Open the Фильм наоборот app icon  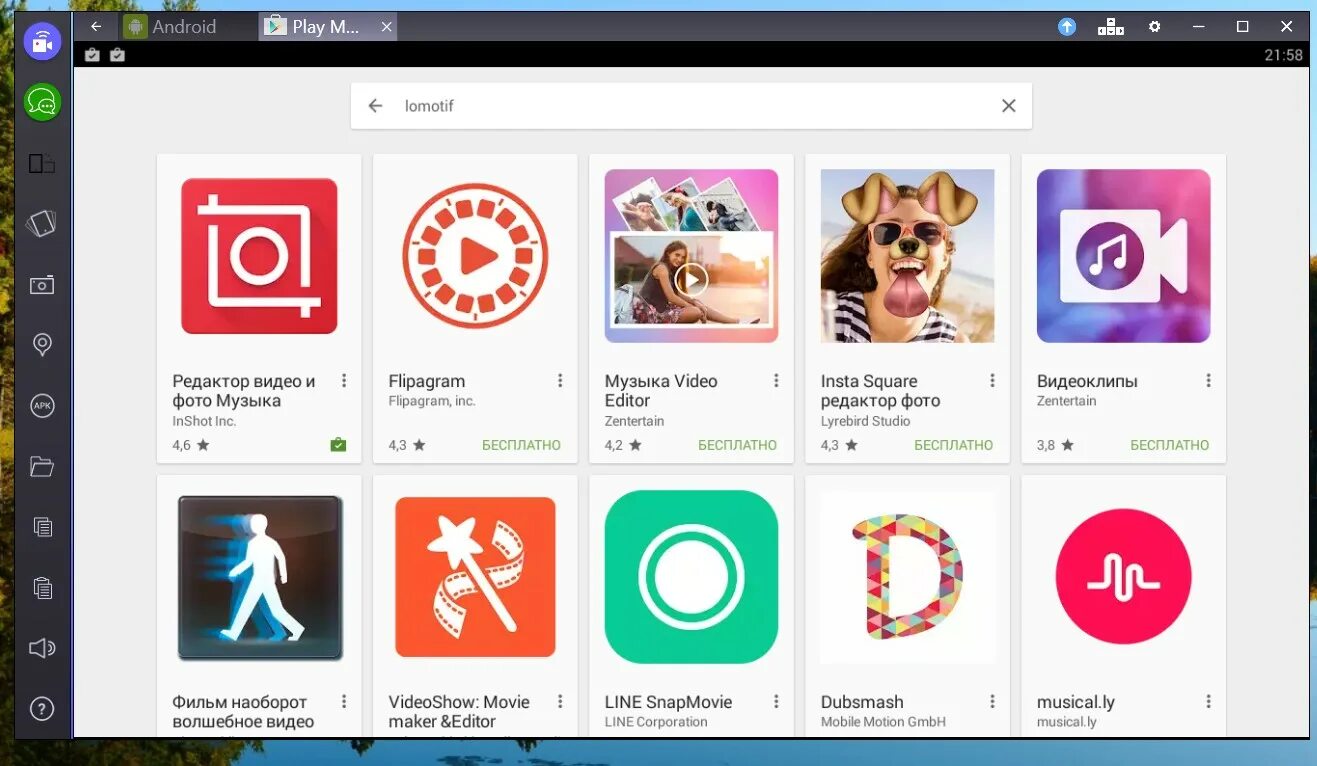pyautogui.click(x=260, y=578)
